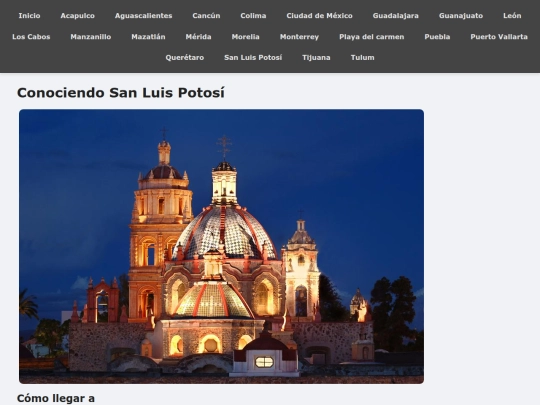Select the Puebla link
This screenshot has height=405, width=540.
[437, 37]
